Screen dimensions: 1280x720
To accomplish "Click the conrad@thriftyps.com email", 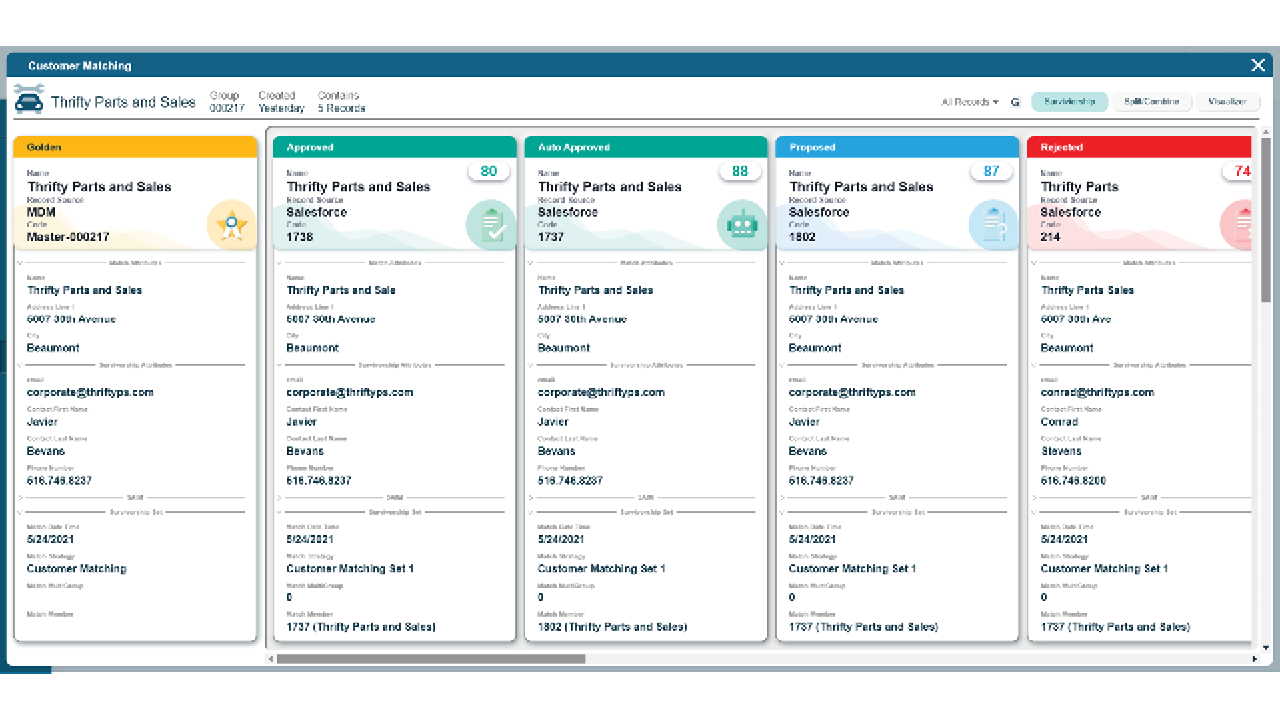I will click(x=1097, y=392).
